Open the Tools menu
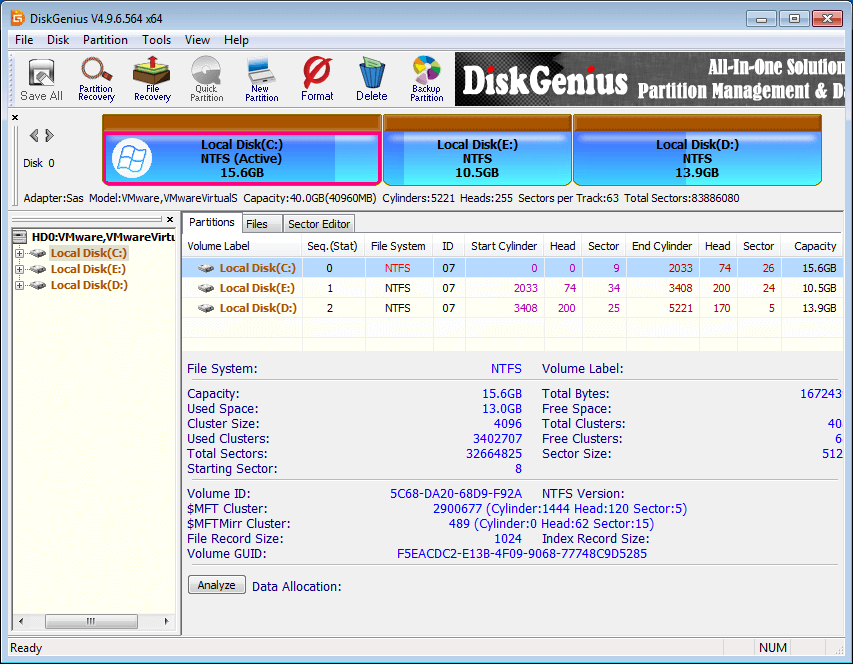Viewport: 853px width, 664px height. (x=157, y=40)
